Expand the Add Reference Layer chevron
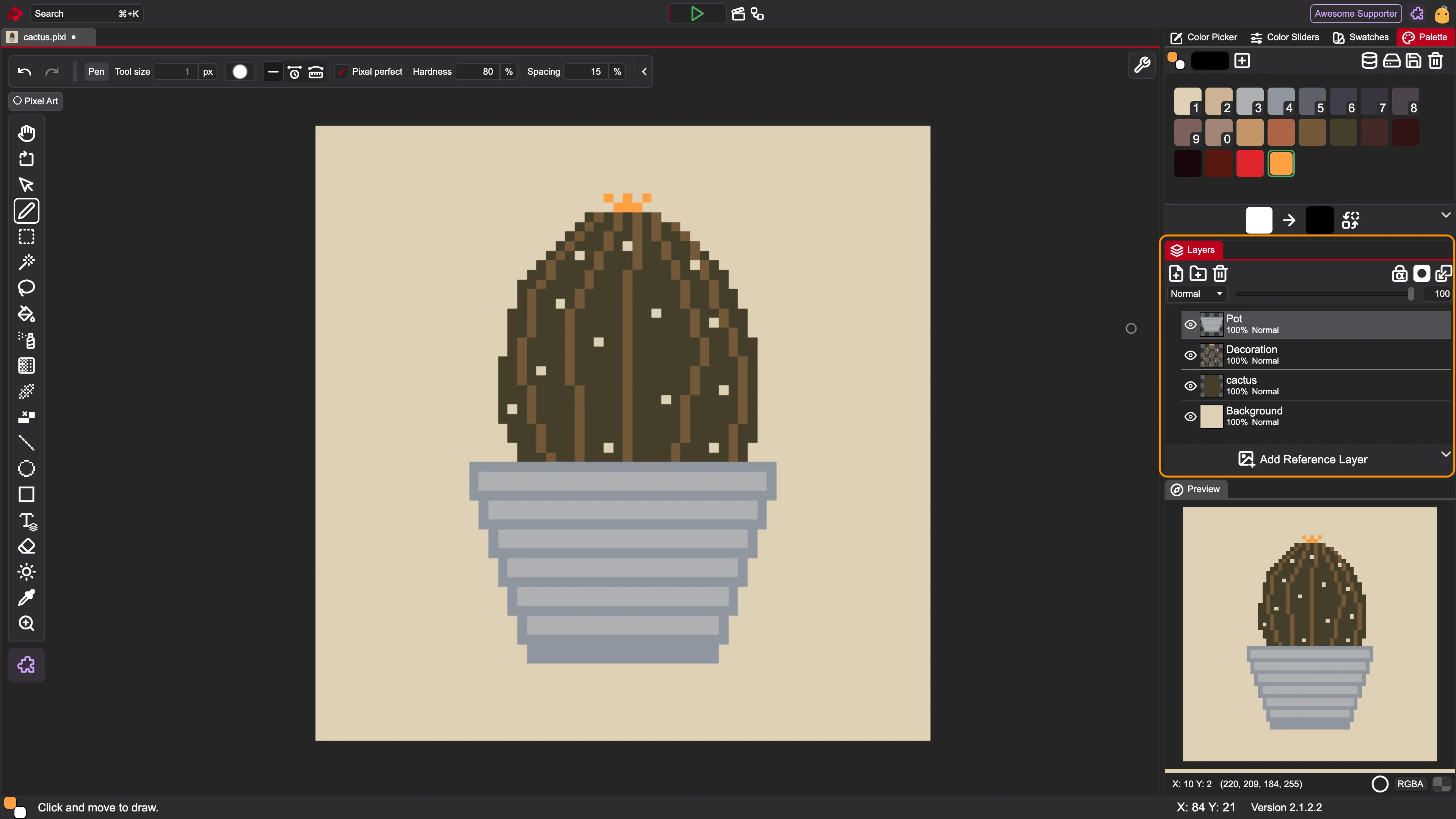This screenshot has height=819, width=1456. pyautogui.click(x=1446, y=454)
